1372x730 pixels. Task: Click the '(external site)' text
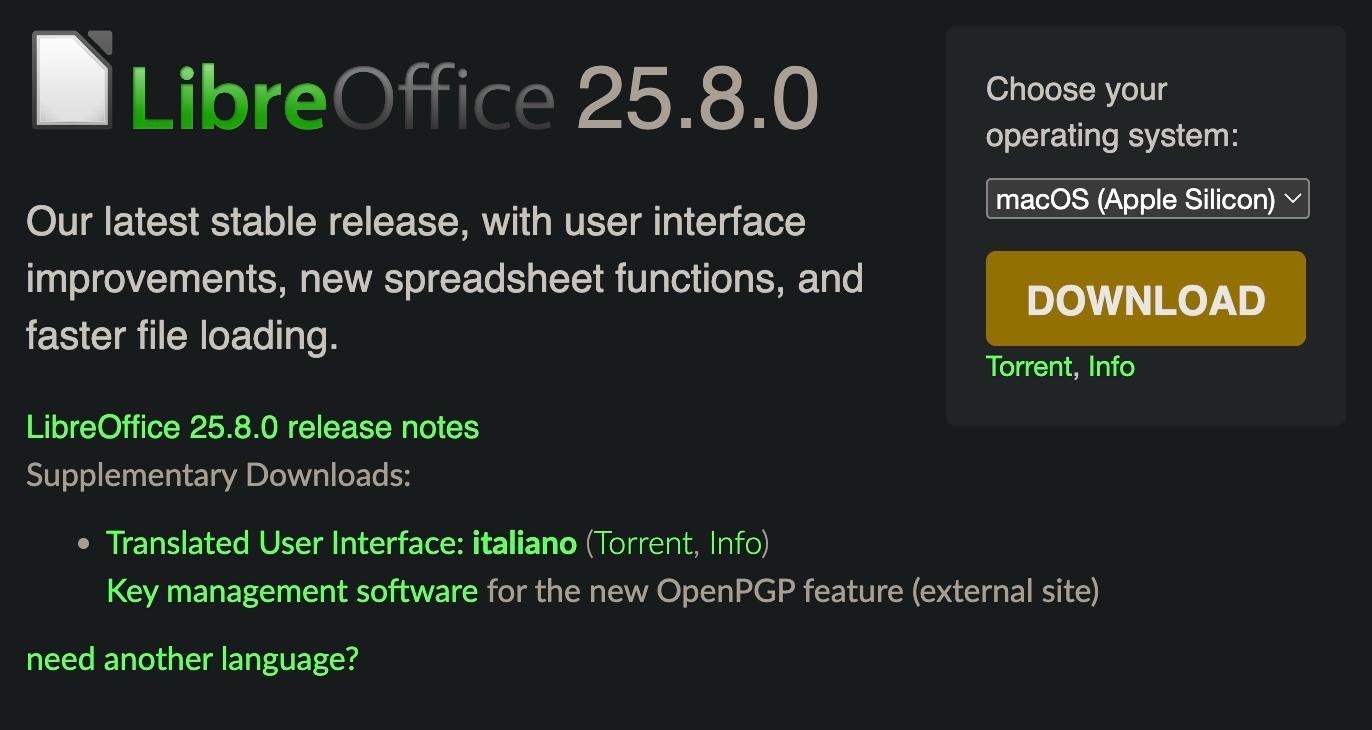pyautogui.click(x=1004, y=591)
